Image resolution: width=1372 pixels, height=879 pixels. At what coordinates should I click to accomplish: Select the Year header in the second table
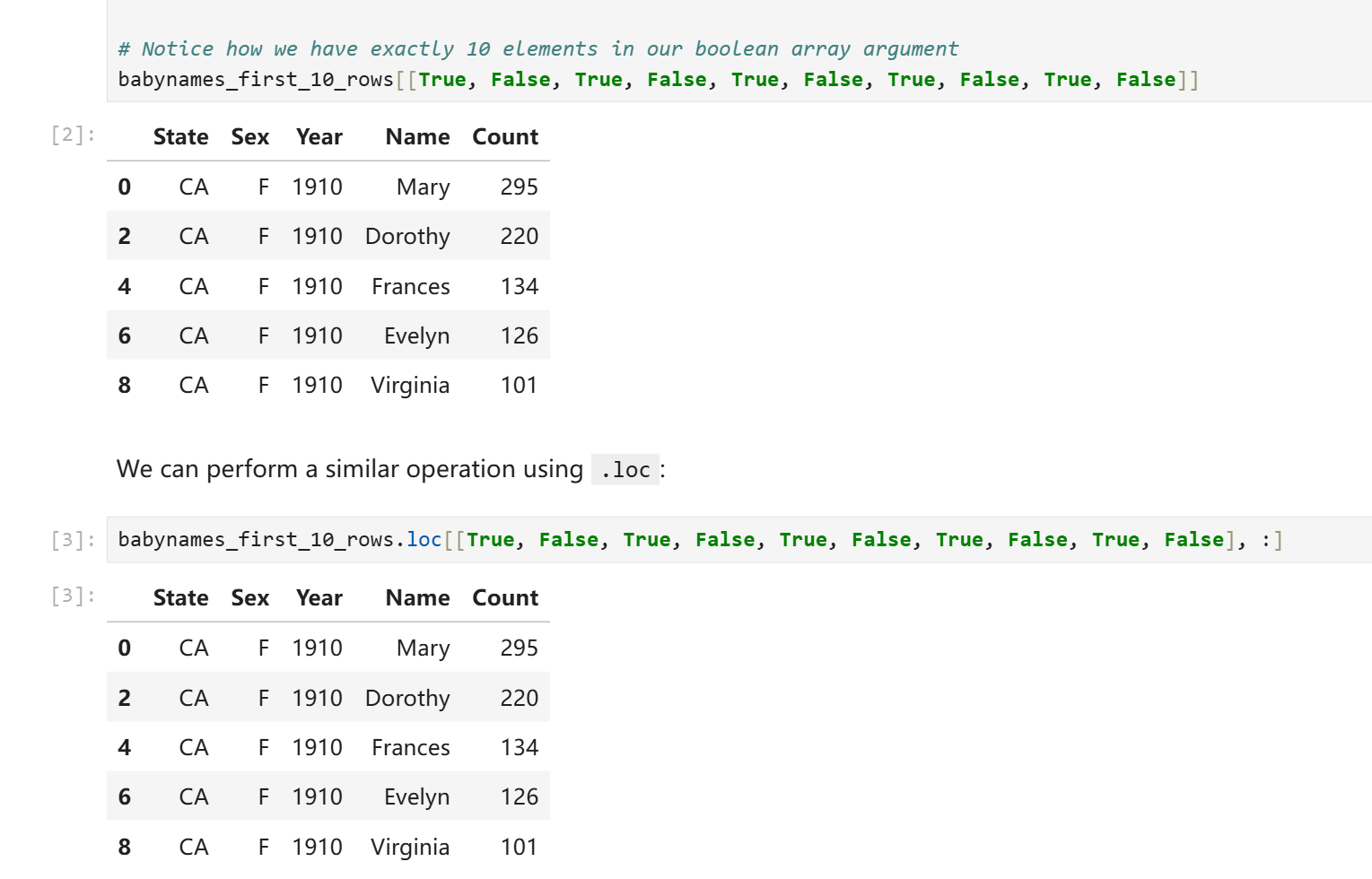[319, 598]
